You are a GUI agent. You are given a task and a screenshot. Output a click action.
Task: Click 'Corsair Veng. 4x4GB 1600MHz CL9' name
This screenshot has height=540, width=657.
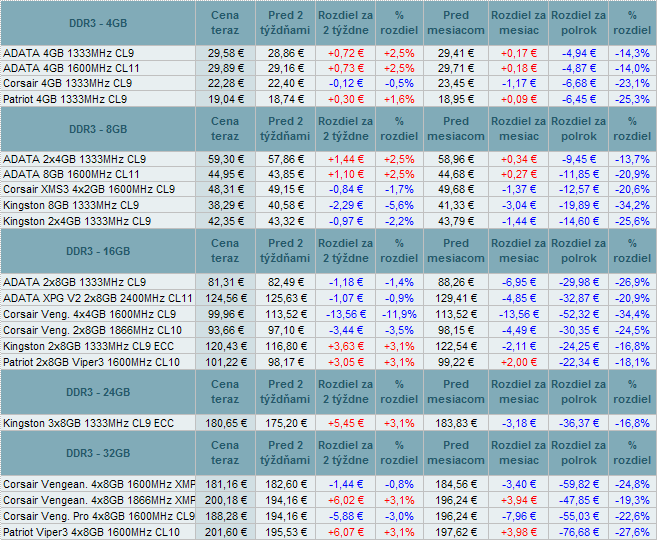89,314
